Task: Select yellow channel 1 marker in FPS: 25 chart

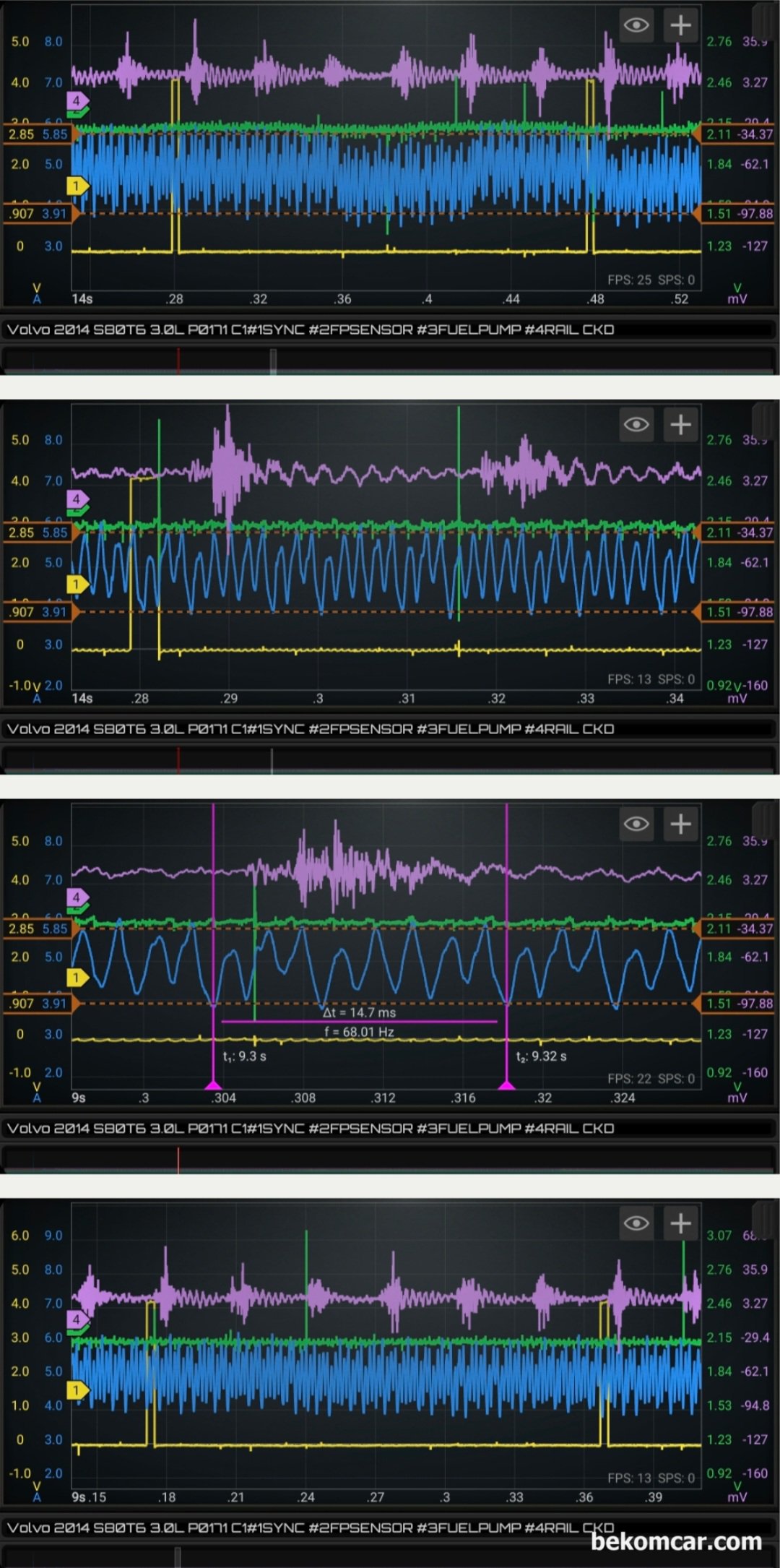Action: tap(77, 186)
